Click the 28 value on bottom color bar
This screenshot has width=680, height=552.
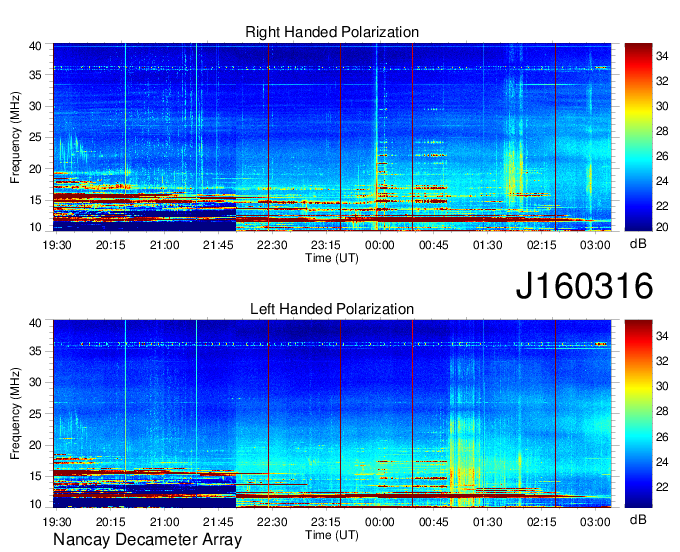tap(662, 412)
